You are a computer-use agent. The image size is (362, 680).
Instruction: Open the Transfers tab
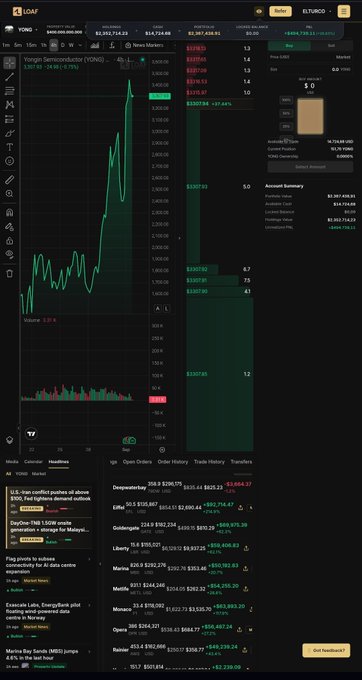241,462
